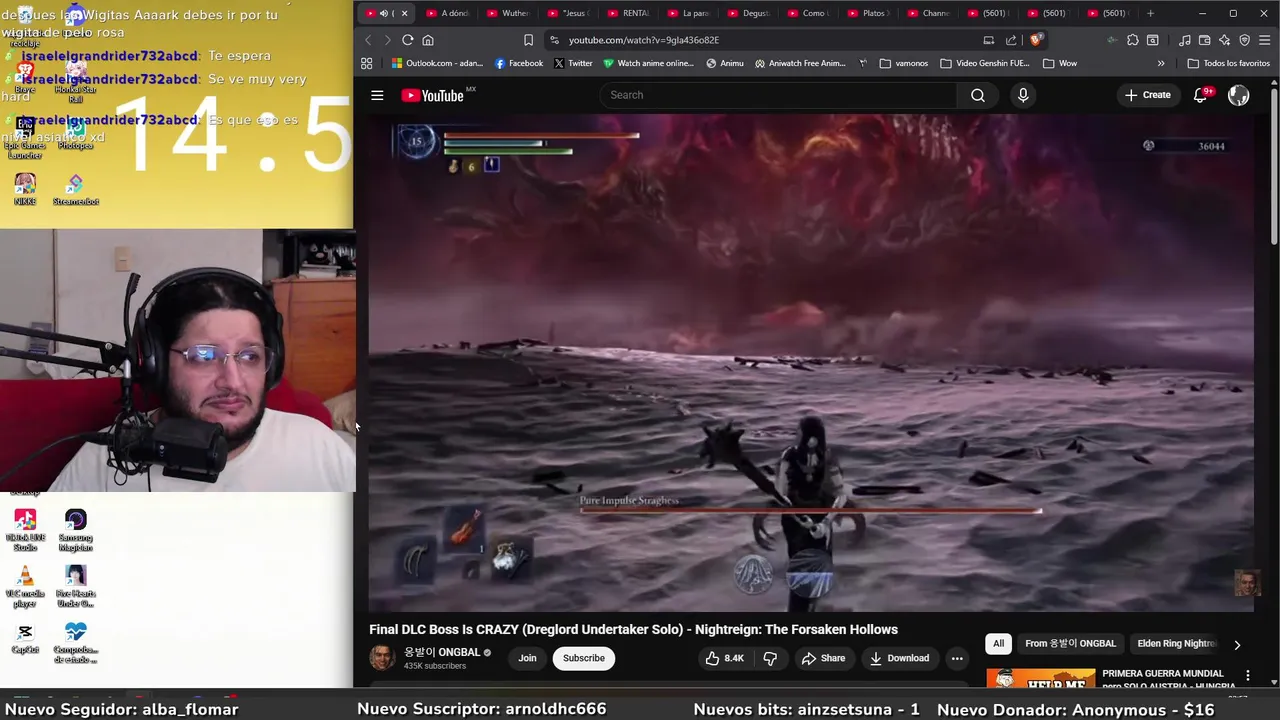
Task: Switch to the Degust tab
Action: [748, 13]
